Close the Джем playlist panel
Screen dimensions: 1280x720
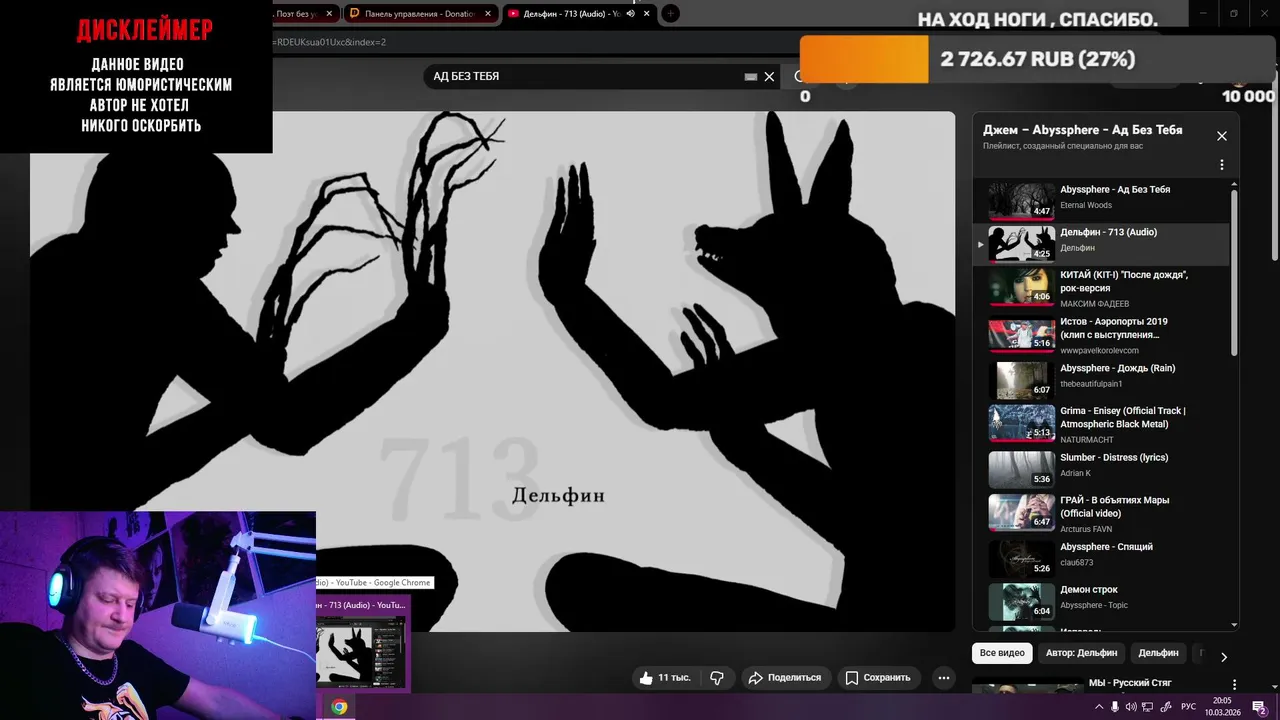[x=1221, y=136]
